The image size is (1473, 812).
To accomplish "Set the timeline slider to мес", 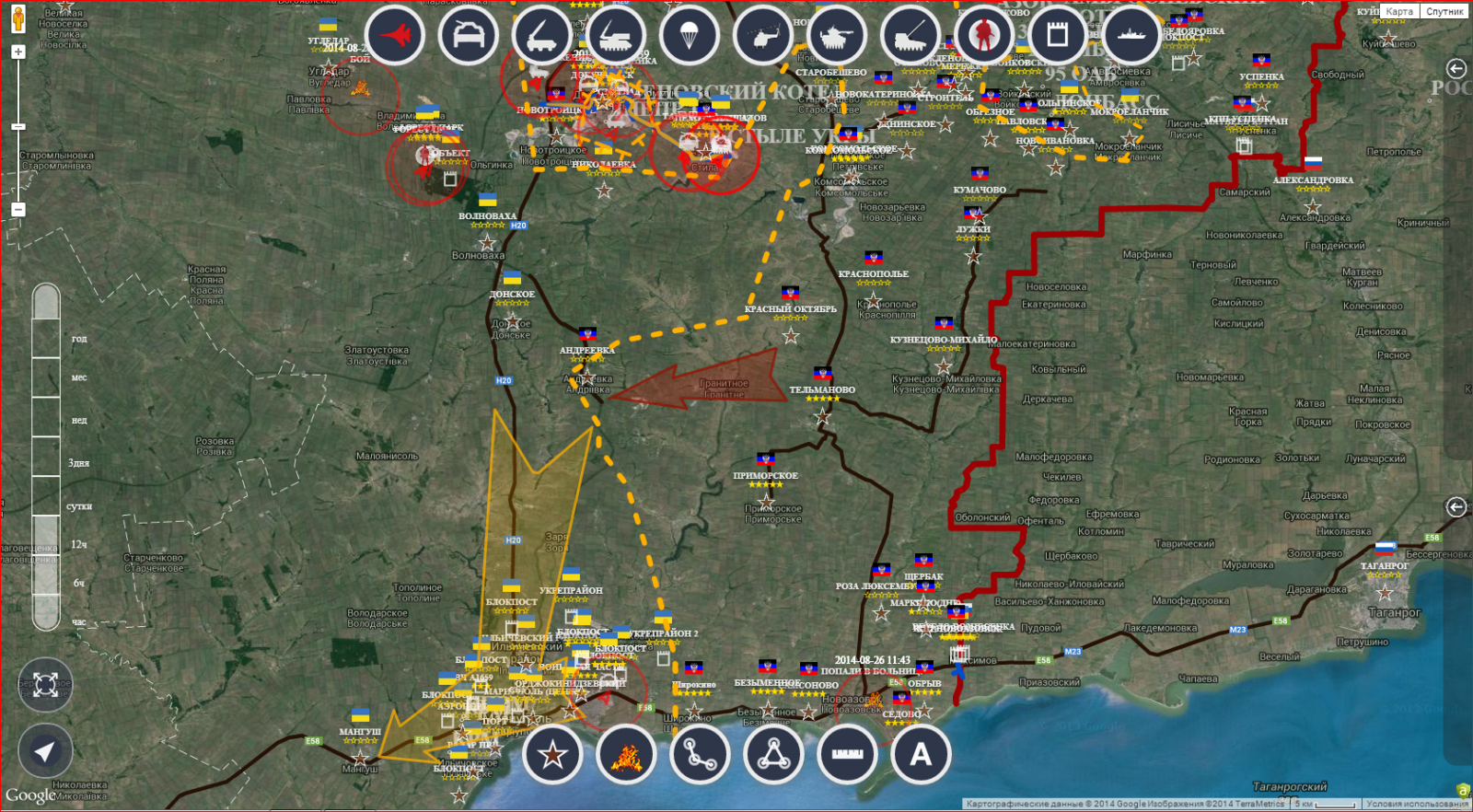I will [x=79, y=377].
